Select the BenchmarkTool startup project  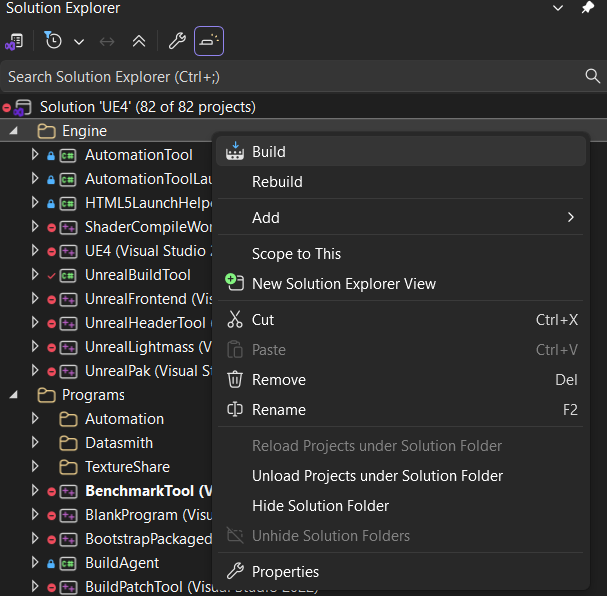[149, 491]
